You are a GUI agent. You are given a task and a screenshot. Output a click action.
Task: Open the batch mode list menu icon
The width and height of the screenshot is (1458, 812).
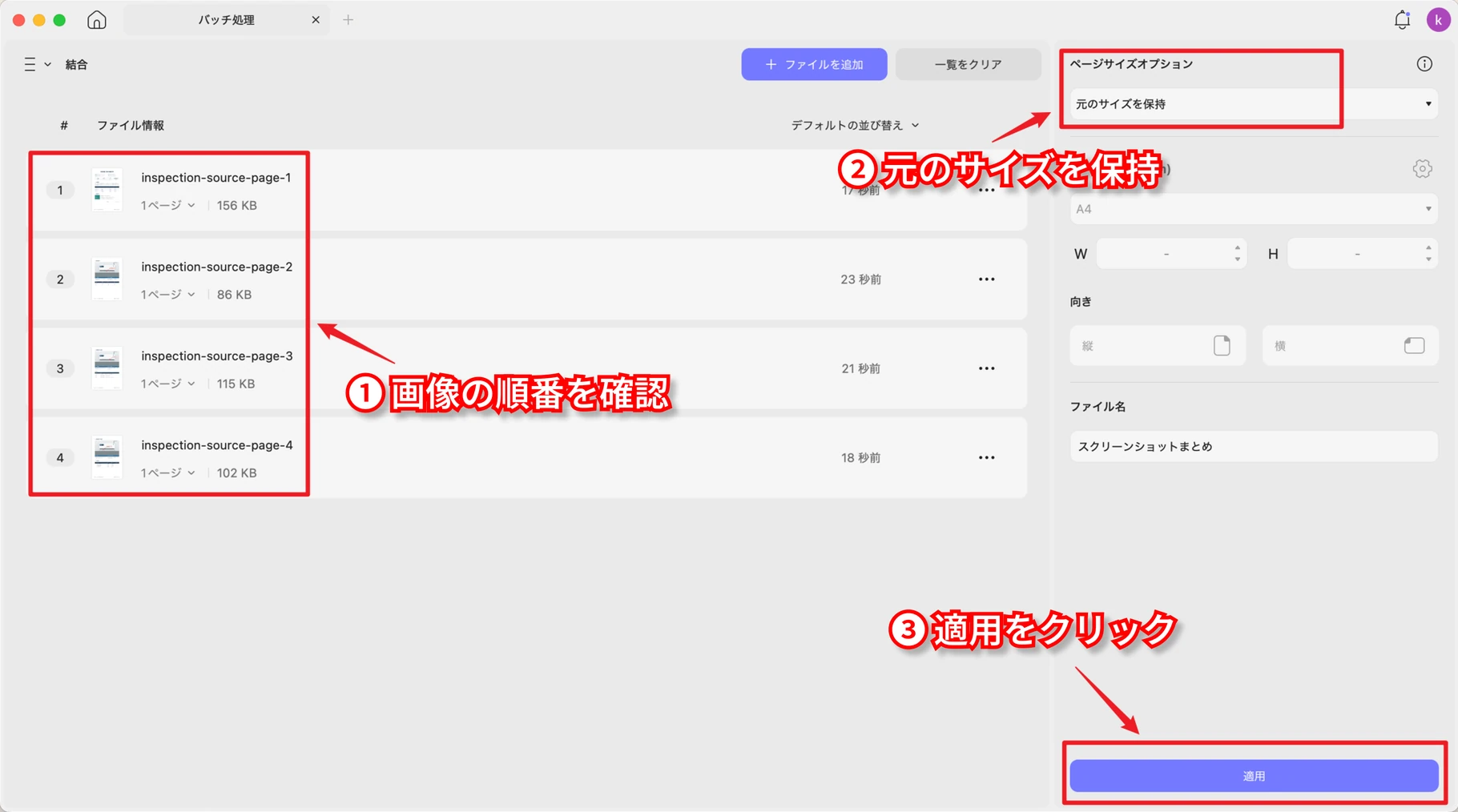[37, 64]
